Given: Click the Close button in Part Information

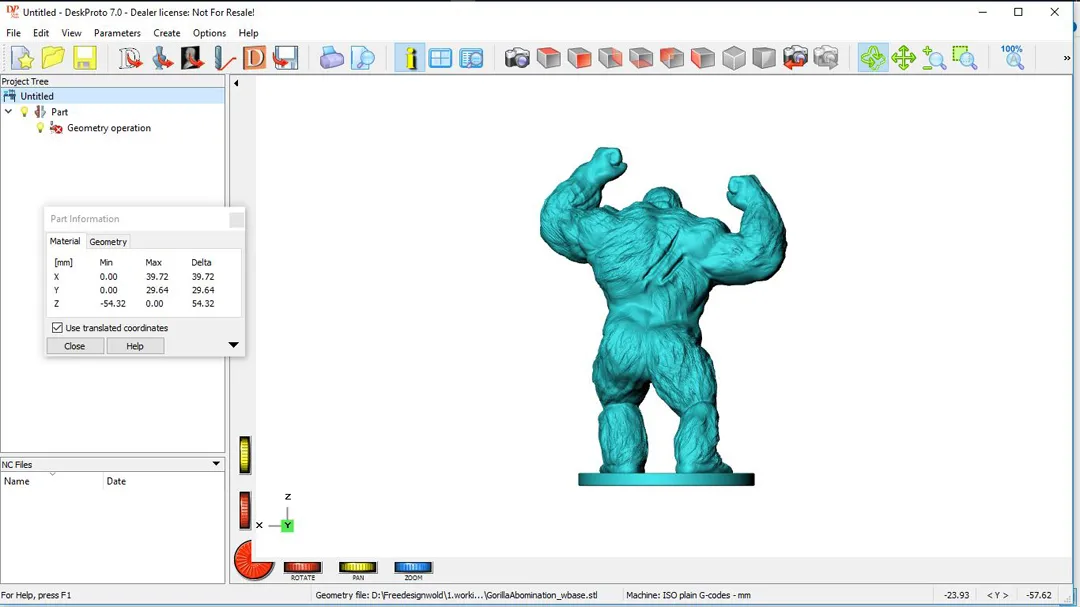Looking at the screenshot, I should 74,346.
